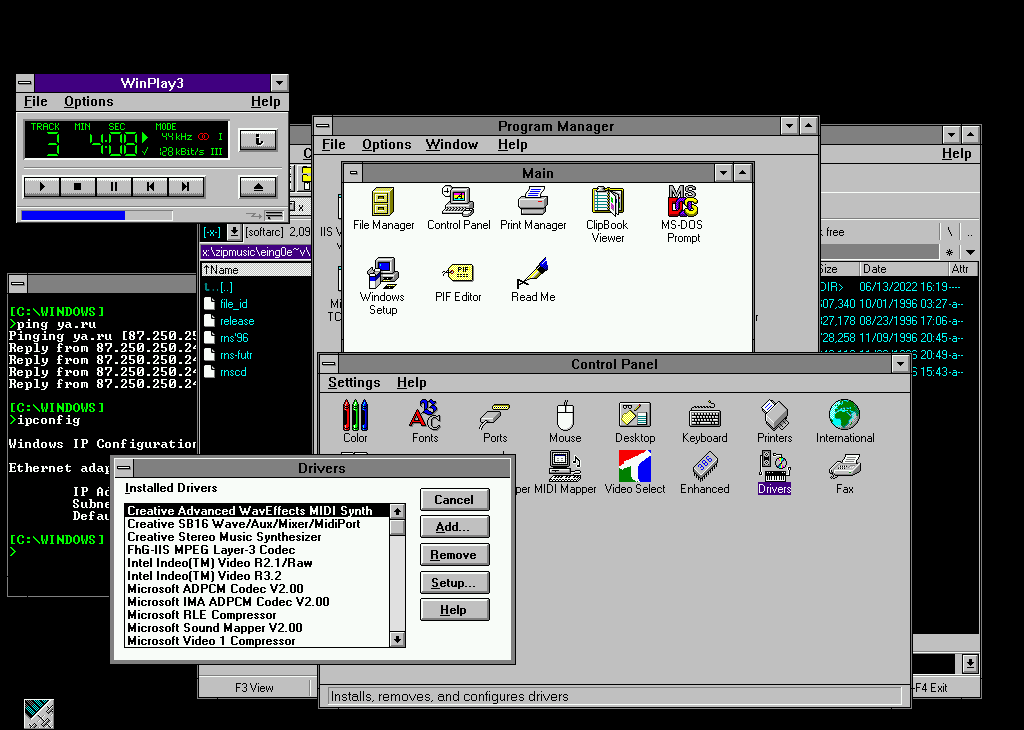Open the Drivers dialog control menu box
Viewport: 1024px width, 730px height.
click(124, 468)
